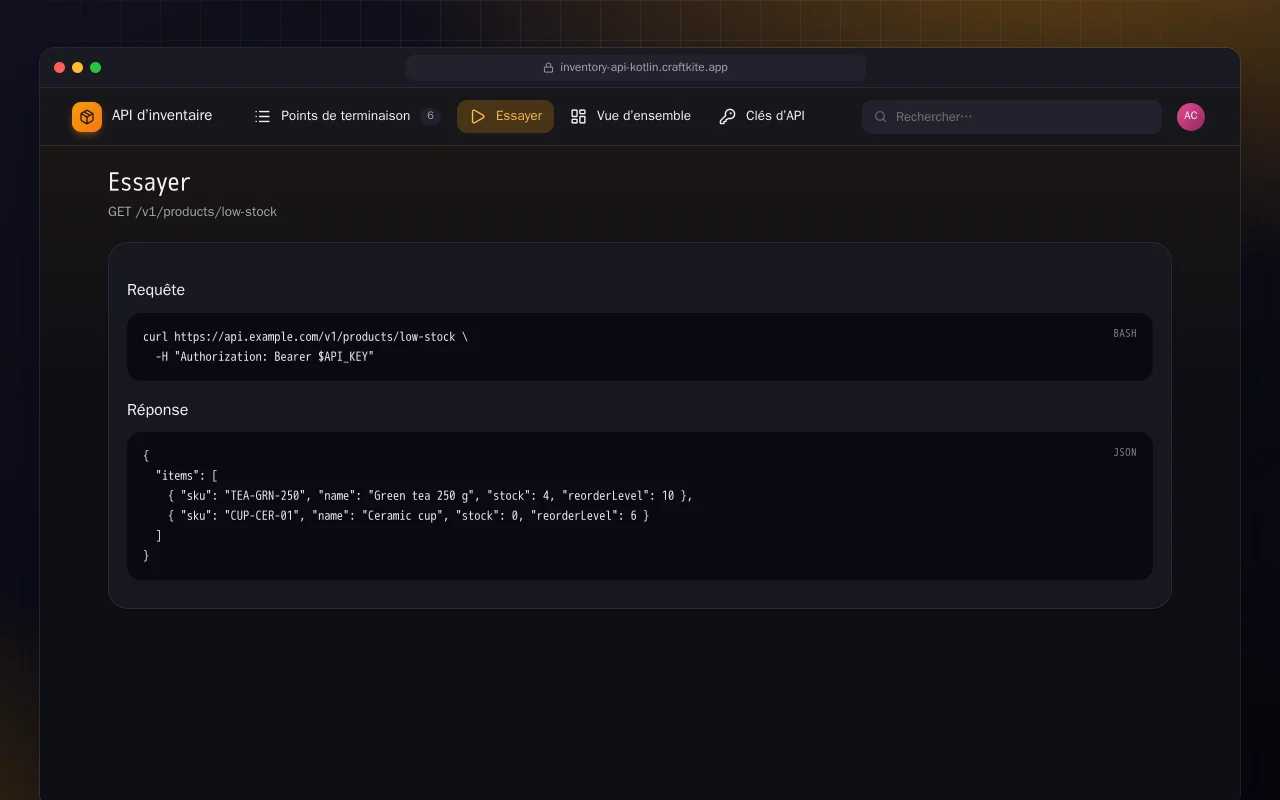
Task: Click the curl command line in request block
Action: pos(305,337)
